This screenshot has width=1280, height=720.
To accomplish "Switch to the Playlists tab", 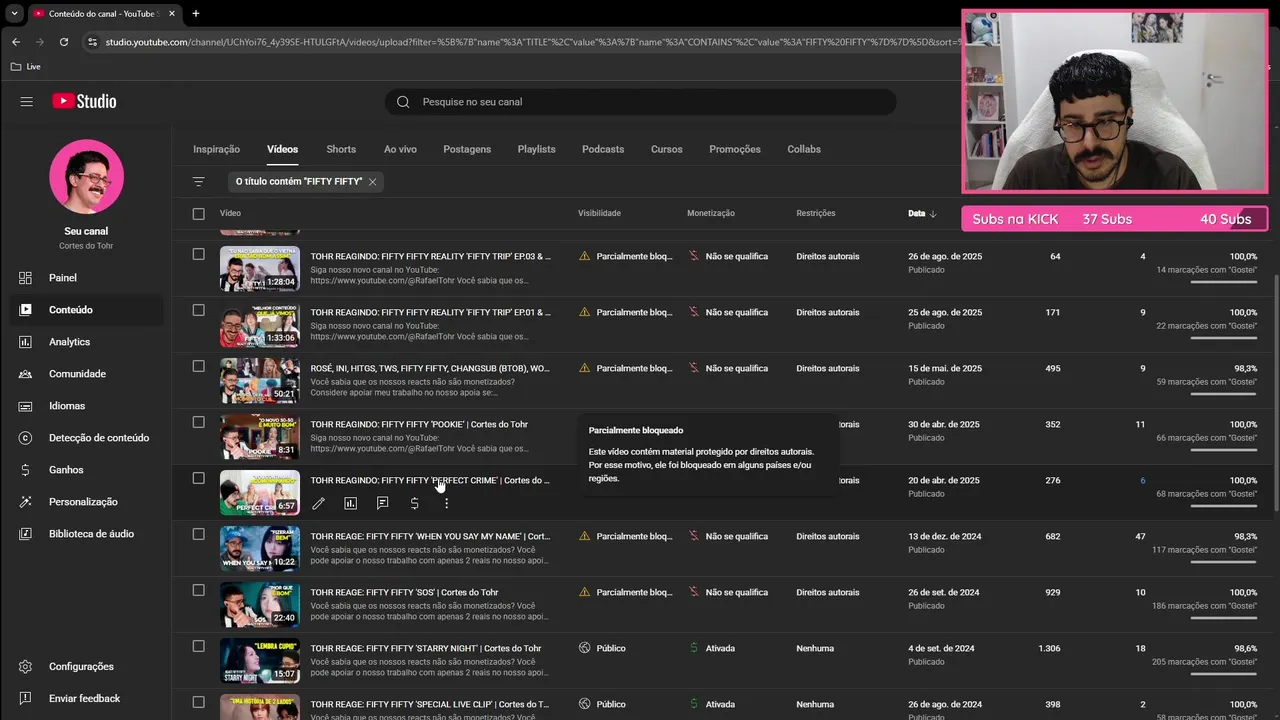I will pyautogui.click(x=536, y=149).
